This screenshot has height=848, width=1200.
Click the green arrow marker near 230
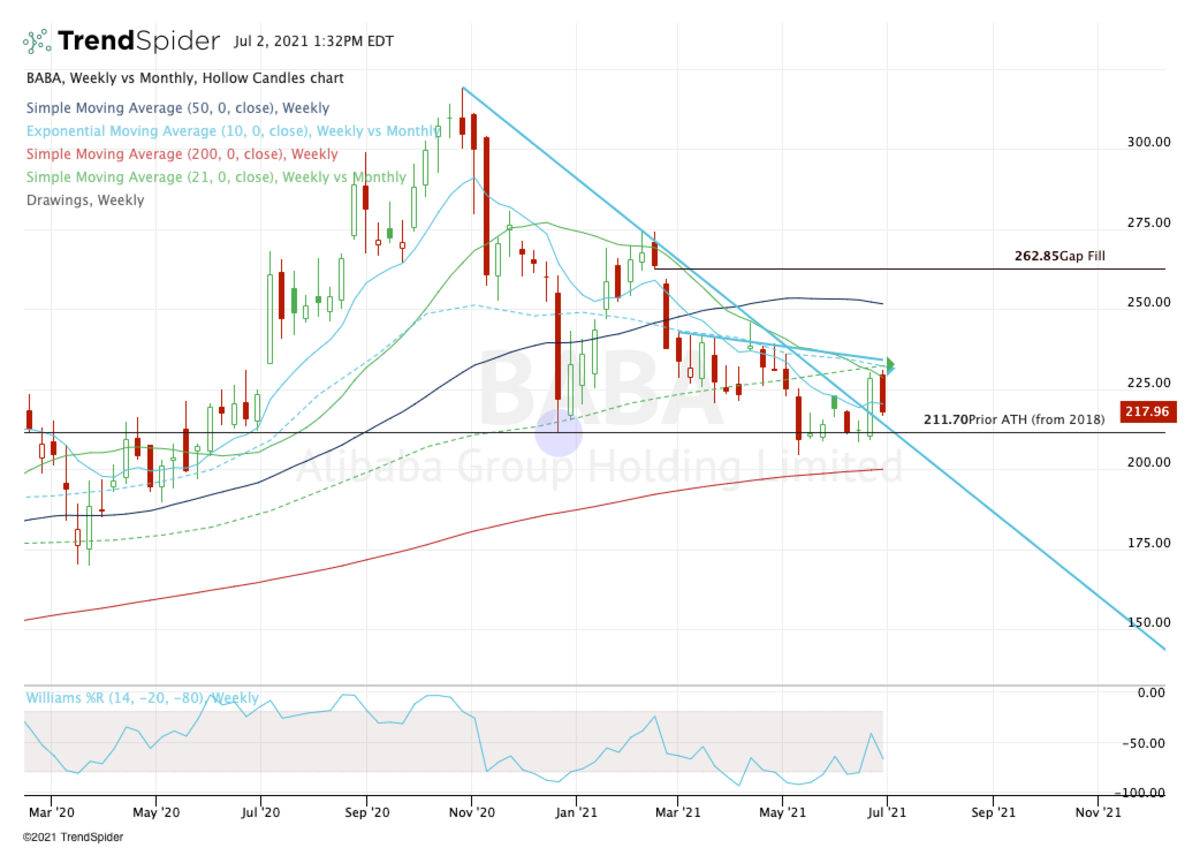(889, 365)
